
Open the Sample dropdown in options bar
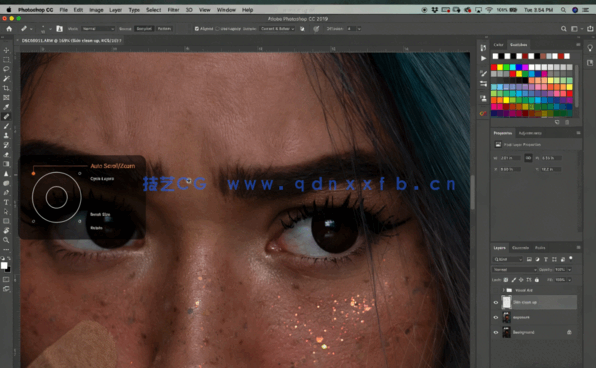click(277, 29)
